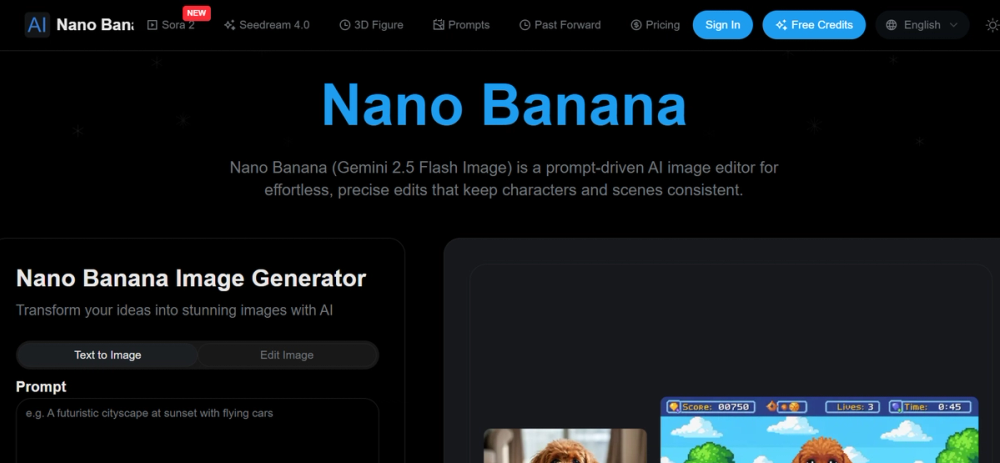
Task: Click the Sign In button
Action: (x=723, y=25)
